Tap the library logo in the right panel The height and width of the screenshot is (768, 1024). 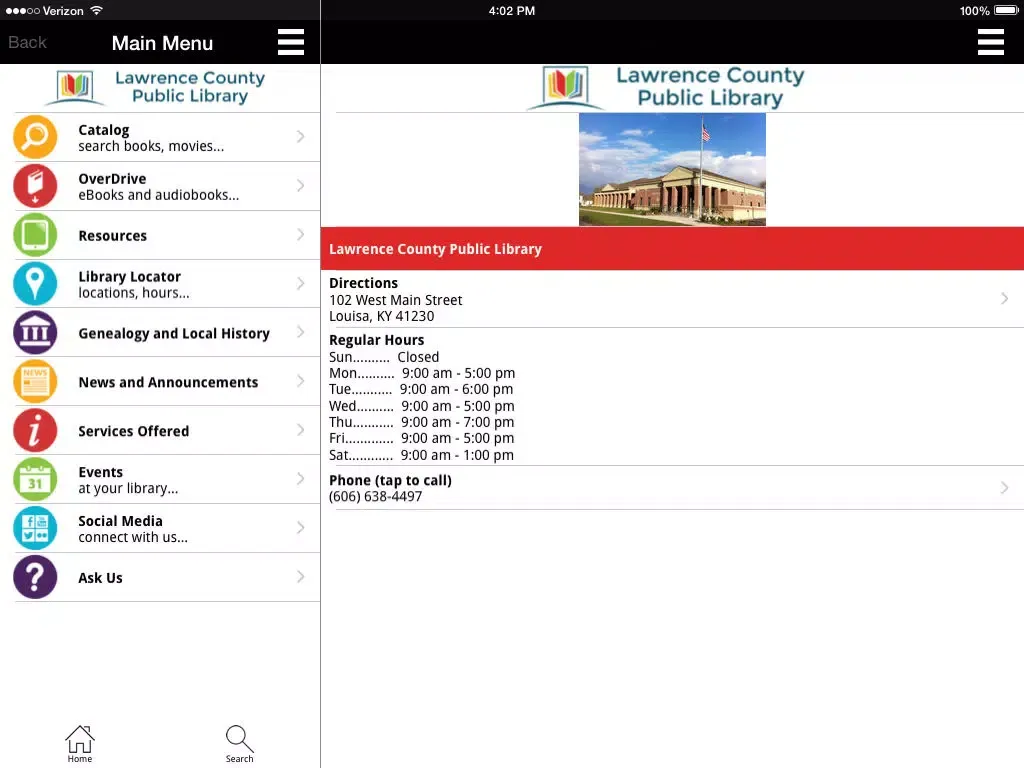click(666, 87)
